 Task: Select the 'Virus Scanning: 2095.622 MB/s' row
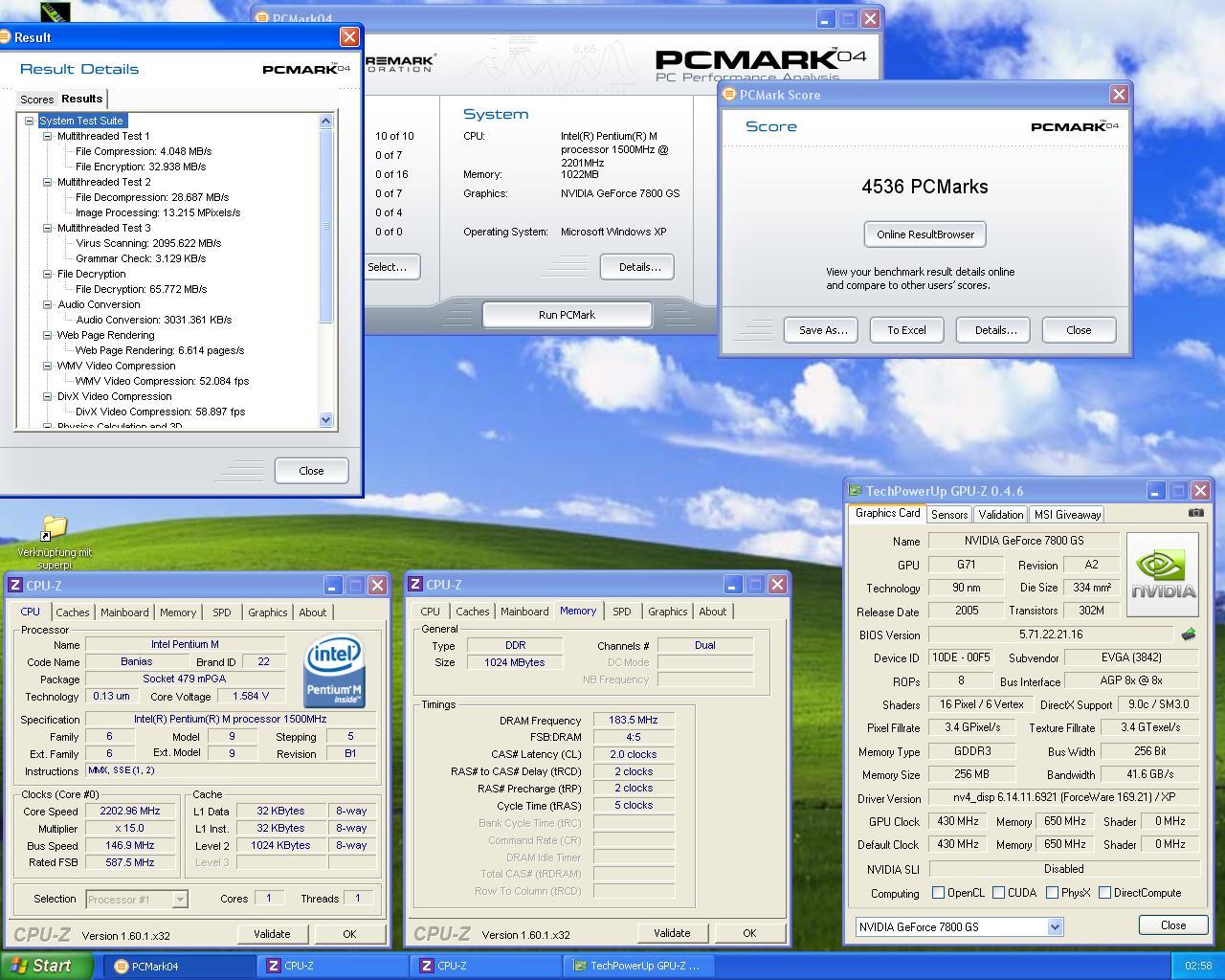pos(148,243)
